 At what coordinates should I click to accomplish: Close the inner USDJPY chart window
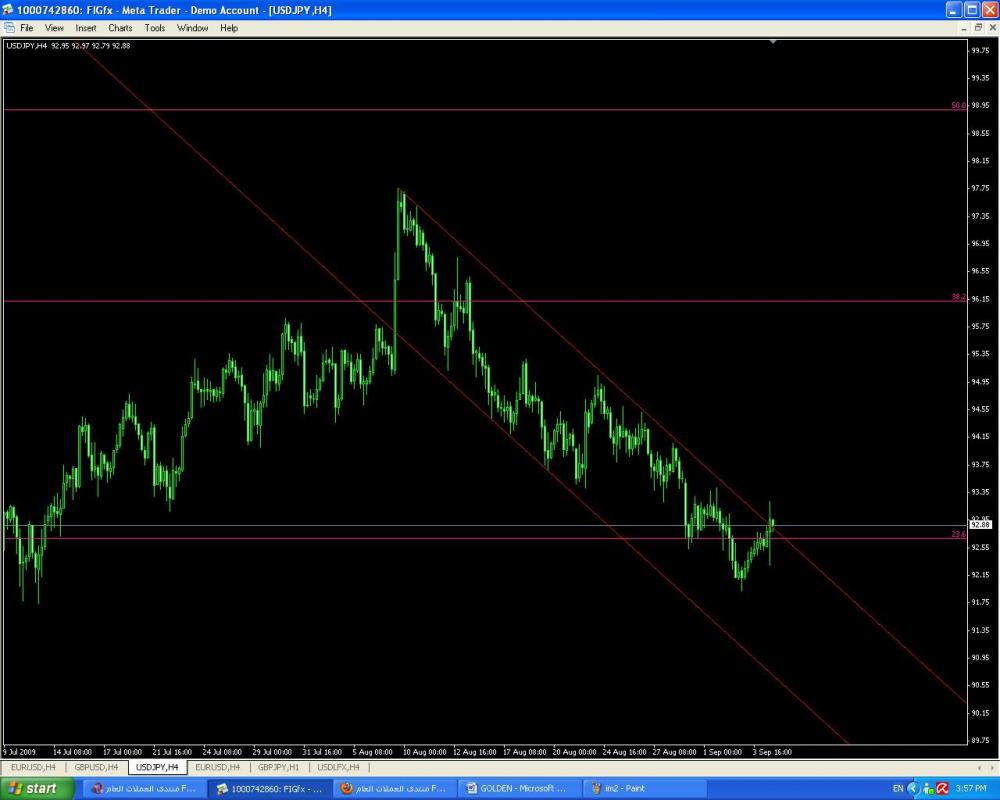(992, 28)
